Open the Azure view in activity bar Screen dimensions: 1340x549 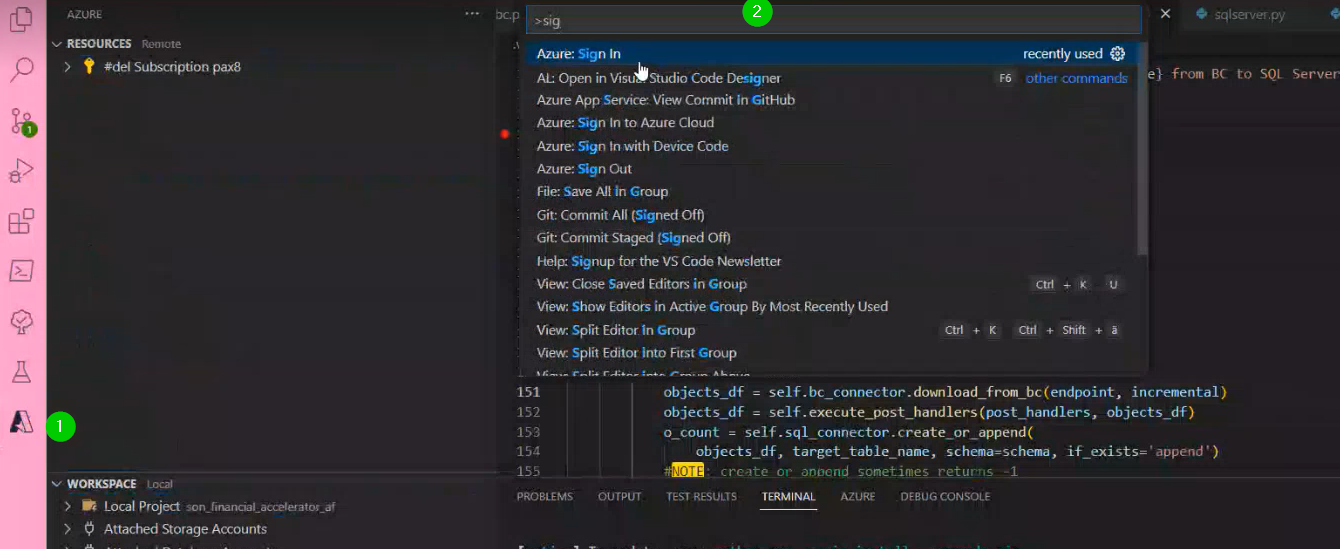coord(22,423)
